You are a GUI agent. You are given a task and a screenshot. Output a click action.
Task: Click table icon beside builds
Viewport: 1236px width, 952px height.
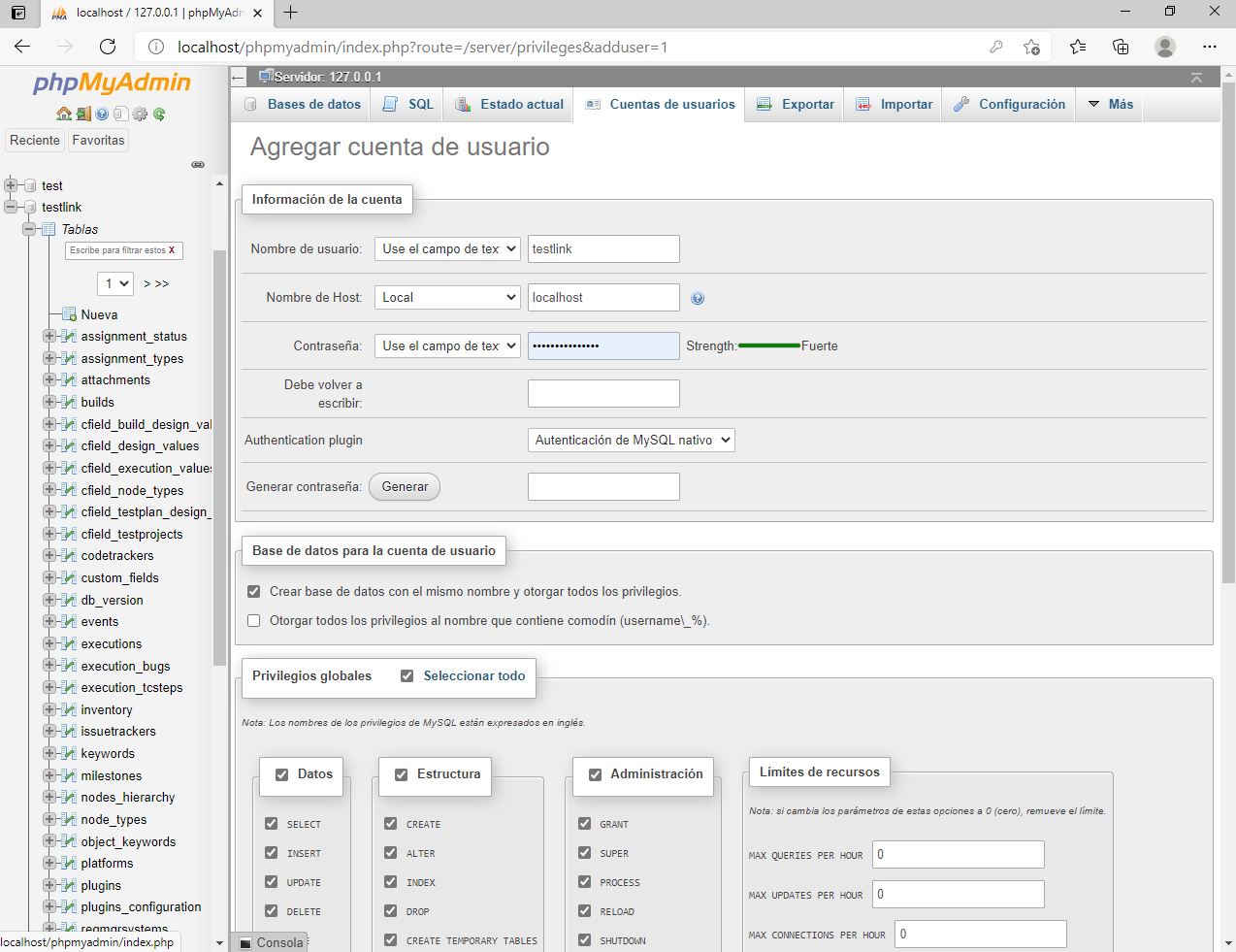click(x=69, y=402)
